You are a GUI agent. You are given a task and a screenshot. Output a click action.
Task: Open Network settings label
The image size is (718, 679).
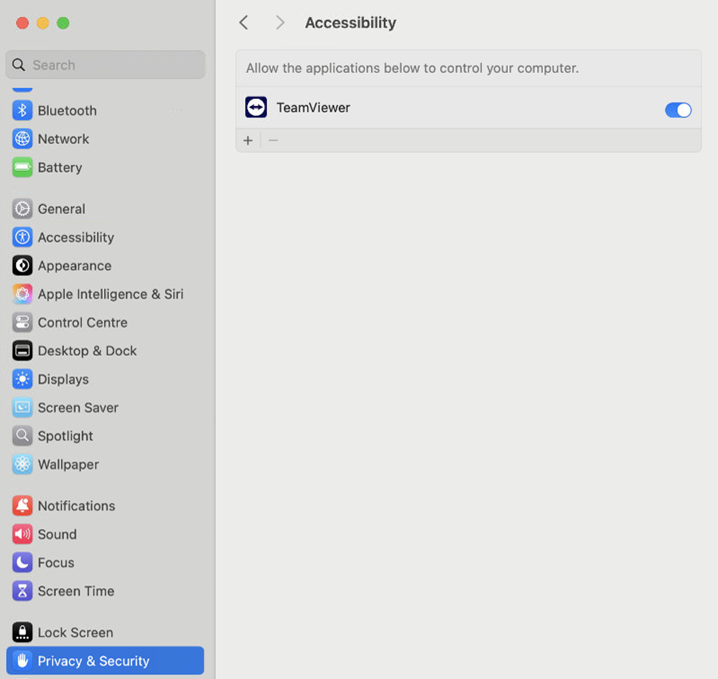pyautogui.click(x=63, y=139)
